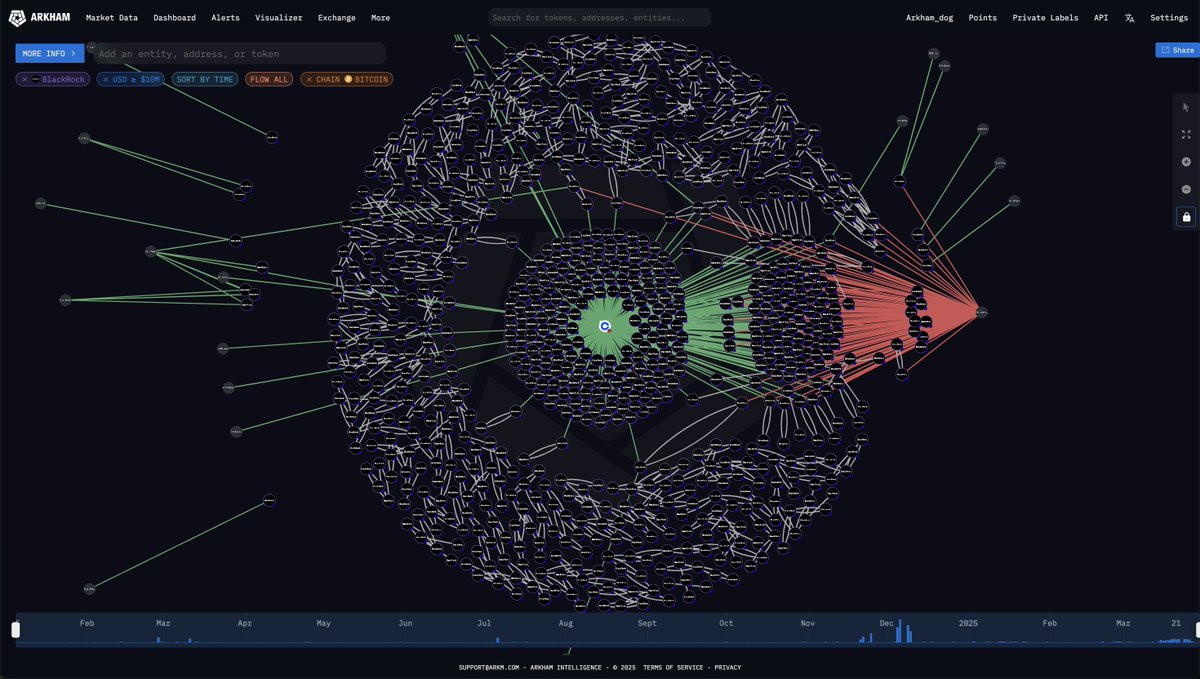Click the left timeline range handle
The width and height of the screenshot is (1200, 679).
coord(15,630)
